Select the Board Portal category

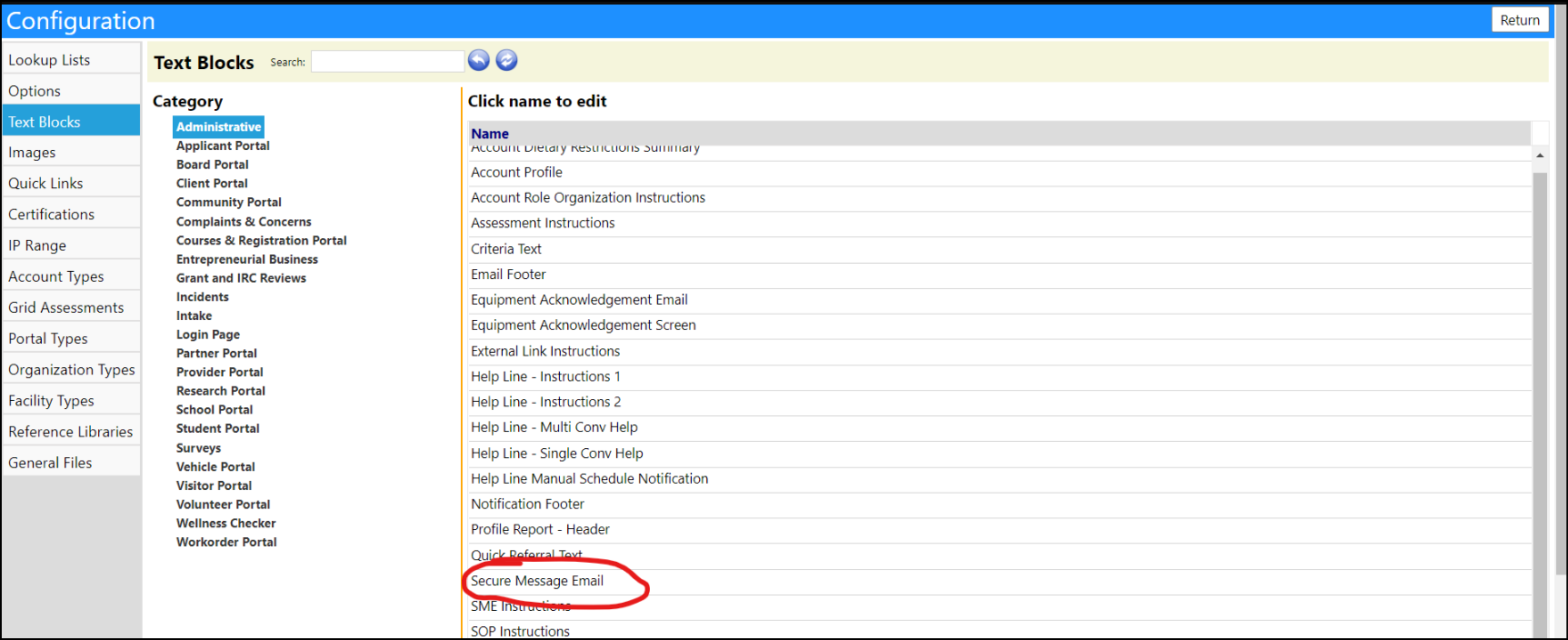click(x=212, y=165)
